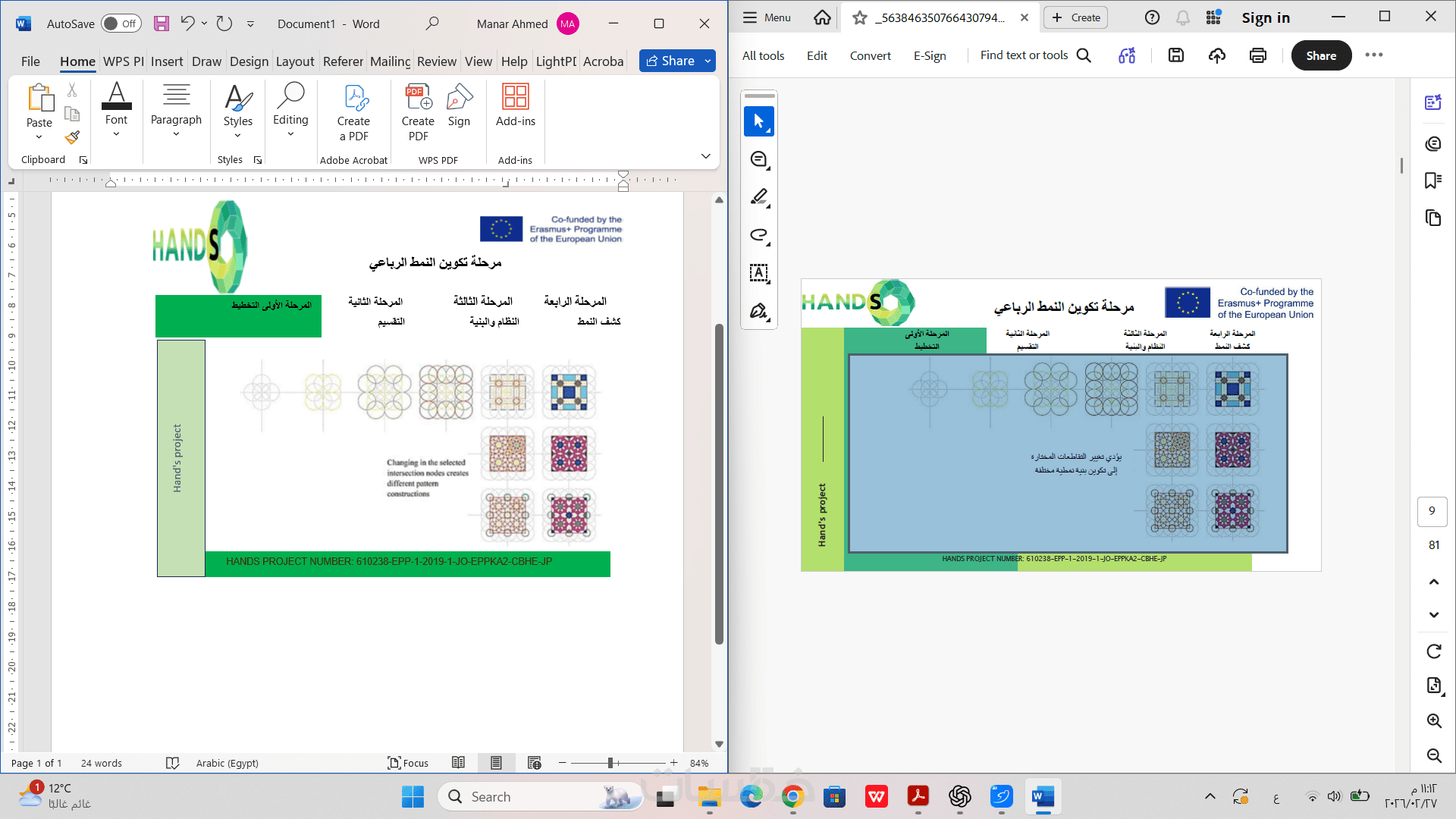Click the Acrobat add comment tool
This screenshot has width=1456, height=819.
click(758, 159)
